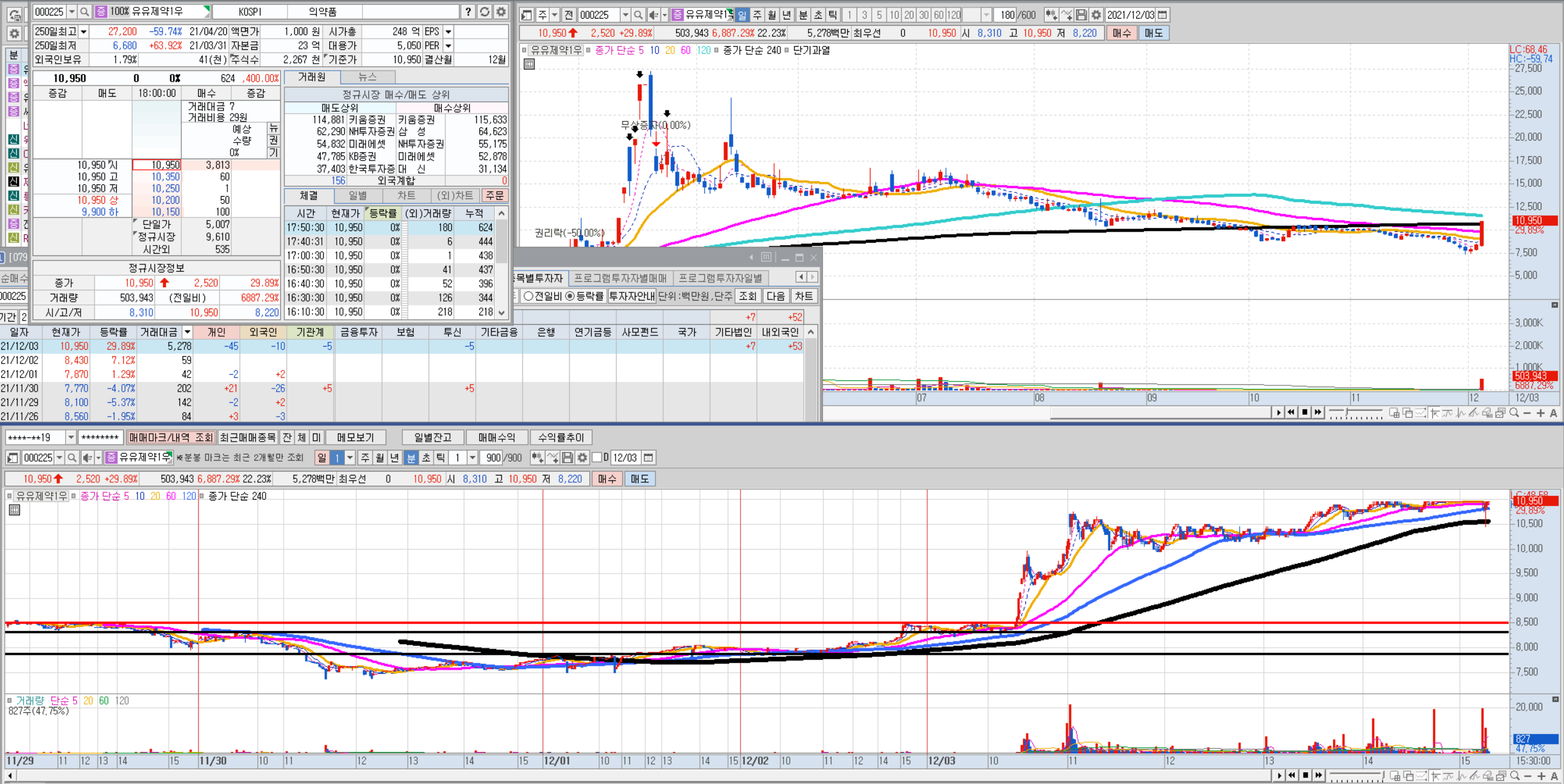Select 전일비 radio button in investor panel
The height and width of the screenshot is (784, 1564).
coord(528,296)
